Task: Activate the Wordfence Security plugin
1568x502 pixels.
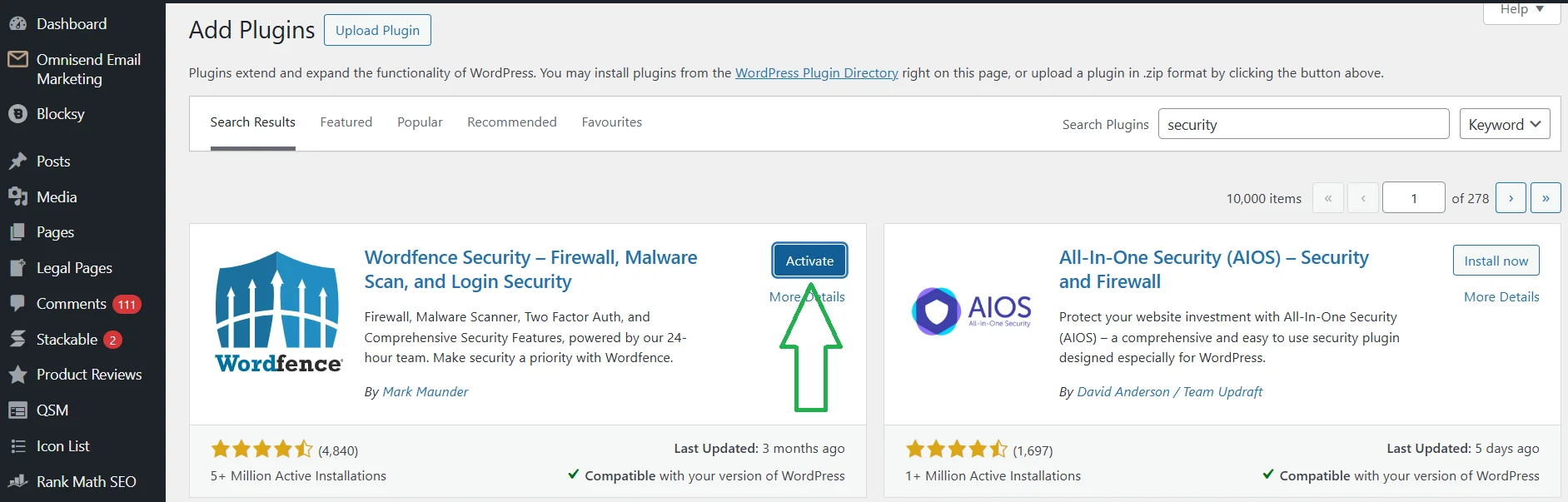Action: (x=809, y=261)
